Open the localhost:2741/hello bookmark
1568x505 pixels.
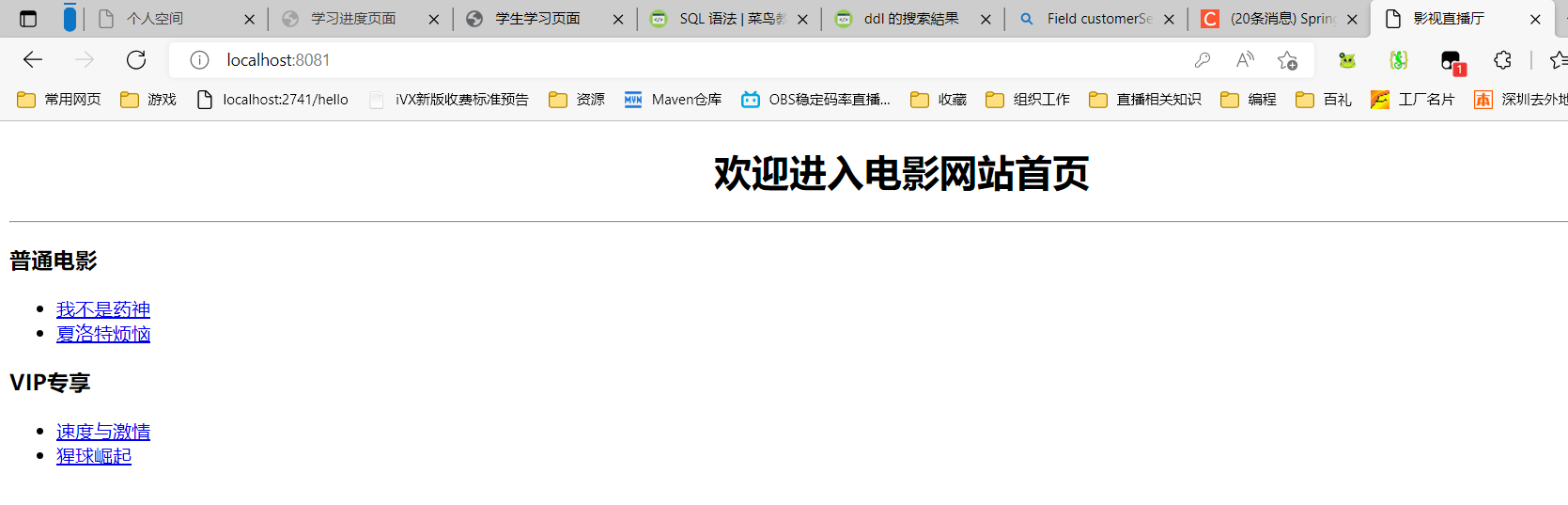[x=272, y=100]
